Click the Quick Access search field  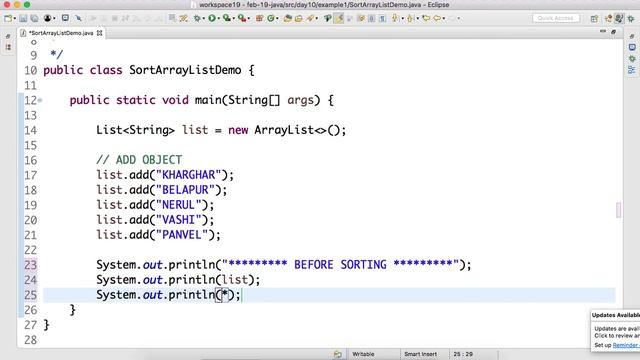pos(556,18)
